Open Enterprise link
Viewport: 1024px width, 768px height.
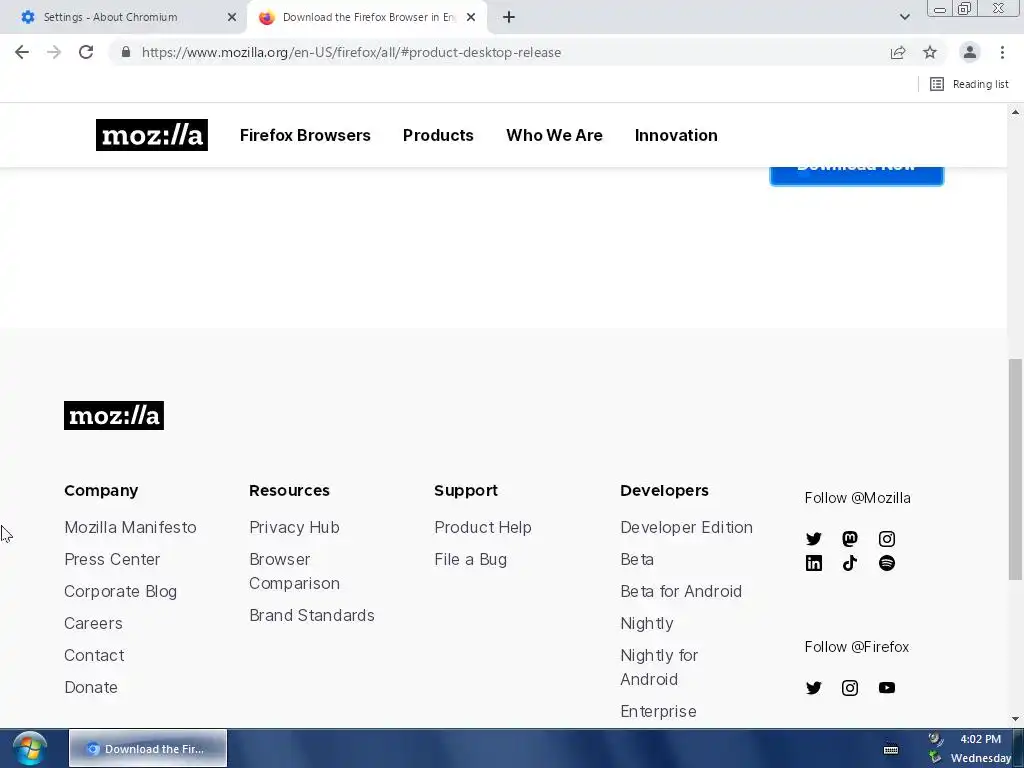[658, 711]
